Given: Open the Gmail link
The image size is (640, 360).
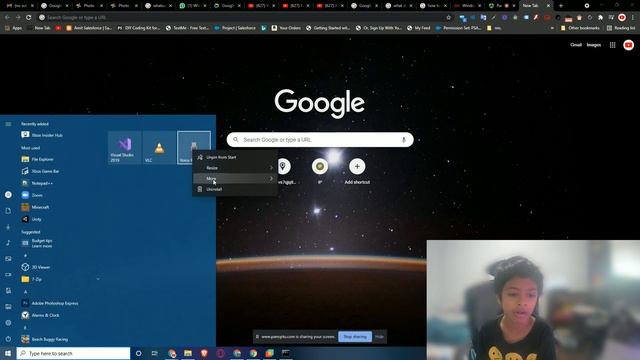Looking at the screenshot, I should pyautogui.click(x=576, y=45).
